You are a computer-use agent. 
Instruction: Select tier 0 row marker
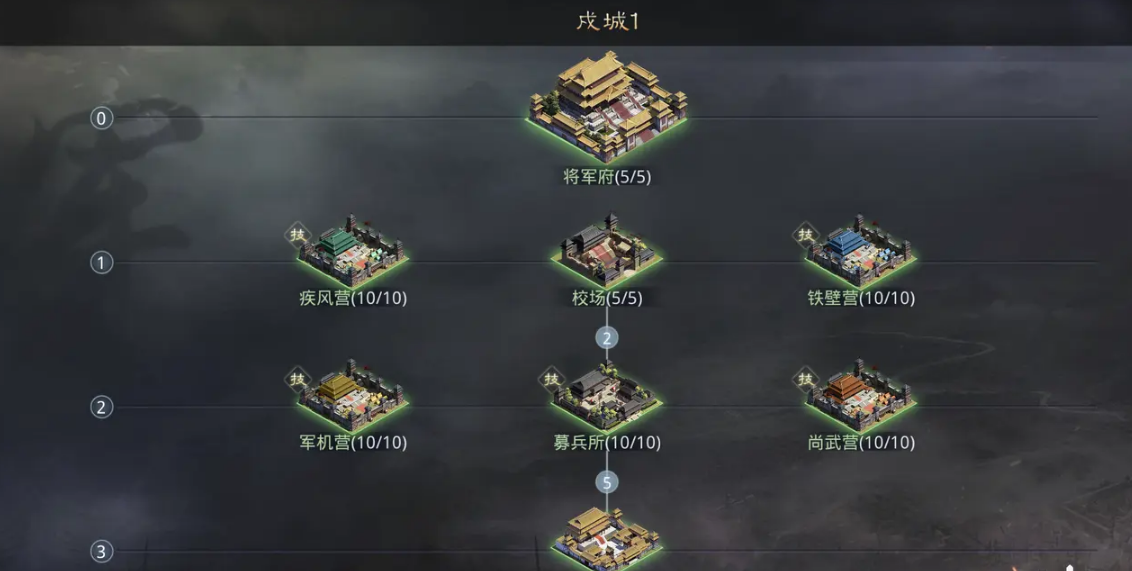102,118
